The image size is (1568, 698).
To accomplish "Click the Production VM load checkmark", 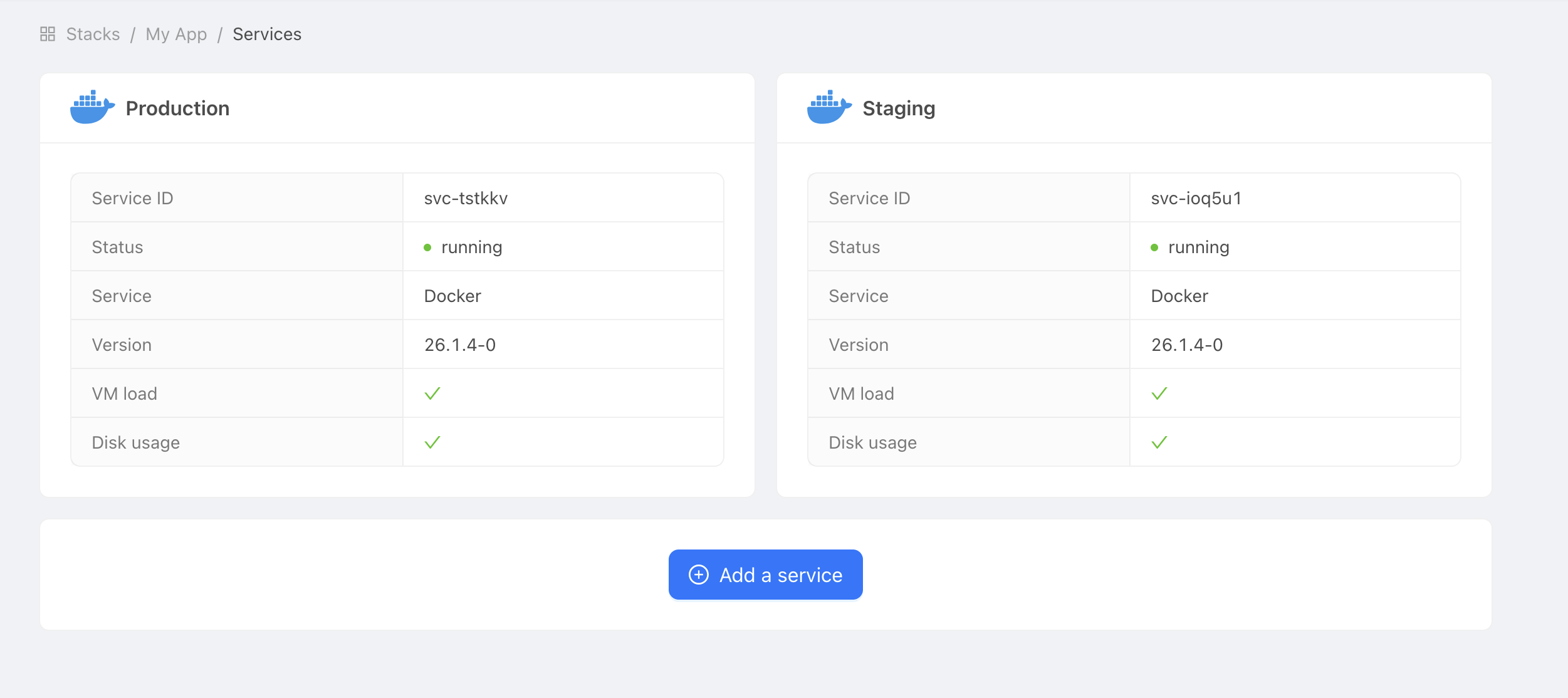I will pyautogui.click(x=432, y=393).
